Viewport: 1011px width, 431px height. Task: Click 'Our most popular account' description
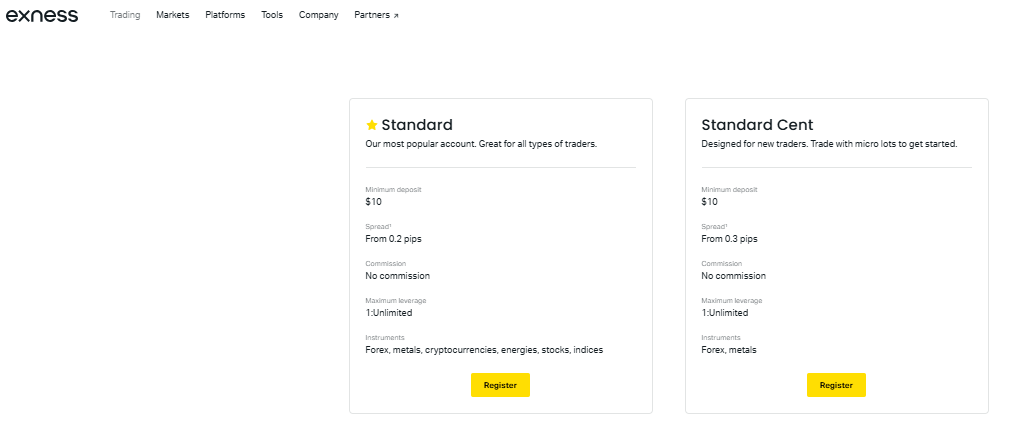481,145
